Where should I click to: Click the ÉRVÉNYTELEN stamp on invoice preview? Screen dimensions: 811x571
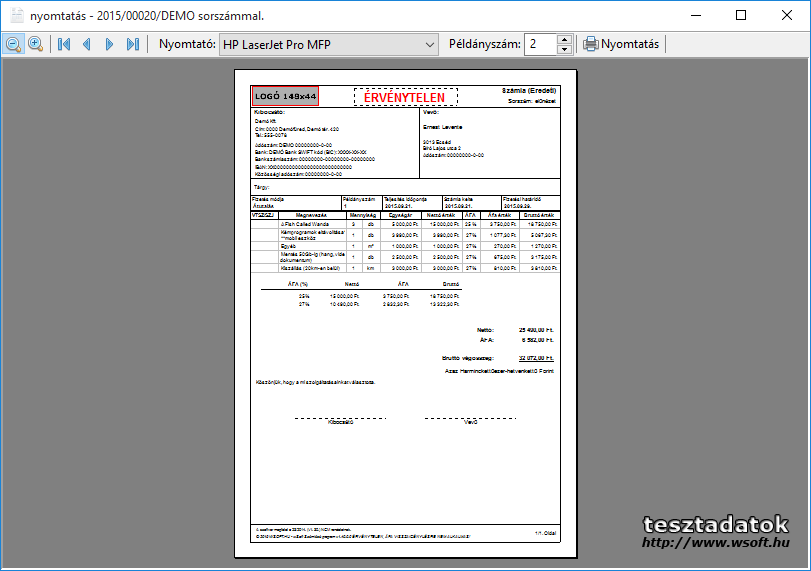click(406, 97)
